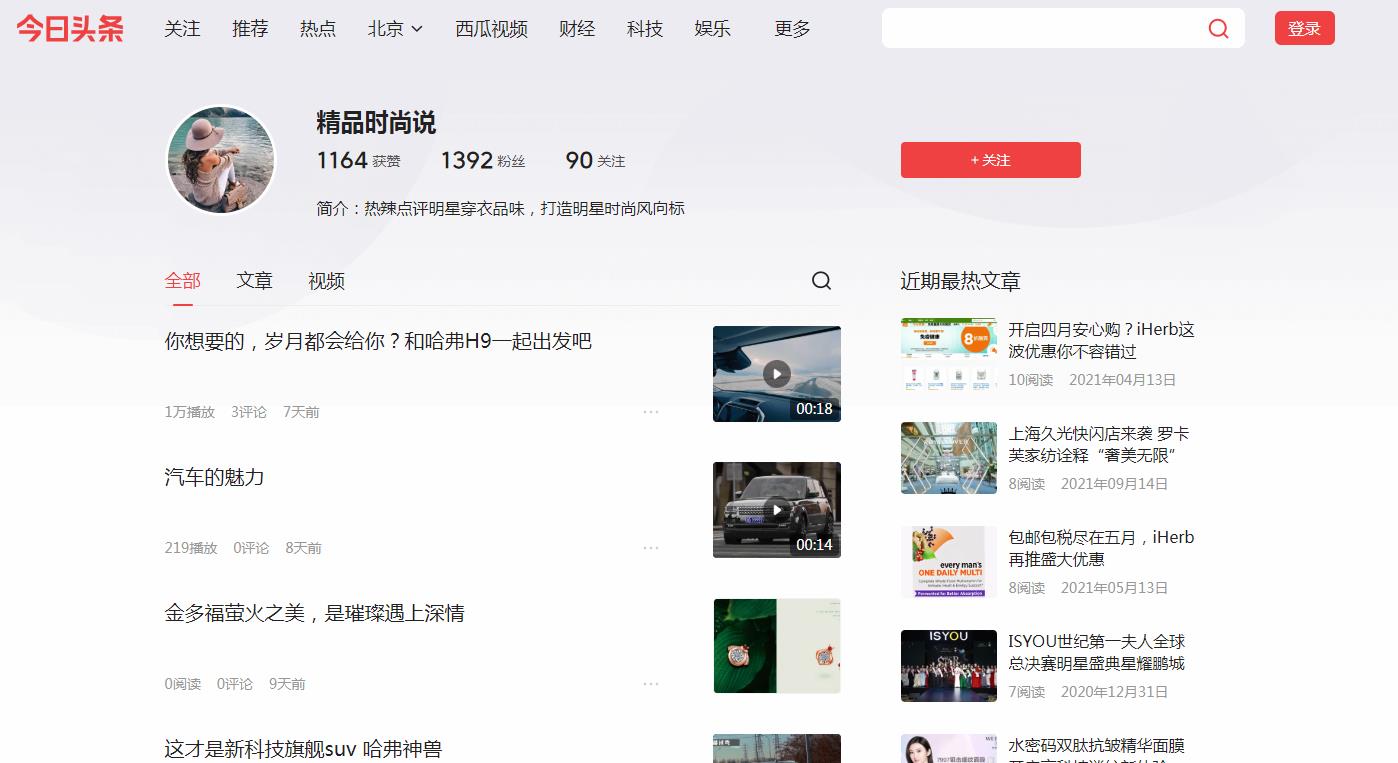The width and height of the screenshot is (1398, 763).
Task: Open more options for 金多福萤火之美 post
Action: pyautogui.click(x=651, y=684)
